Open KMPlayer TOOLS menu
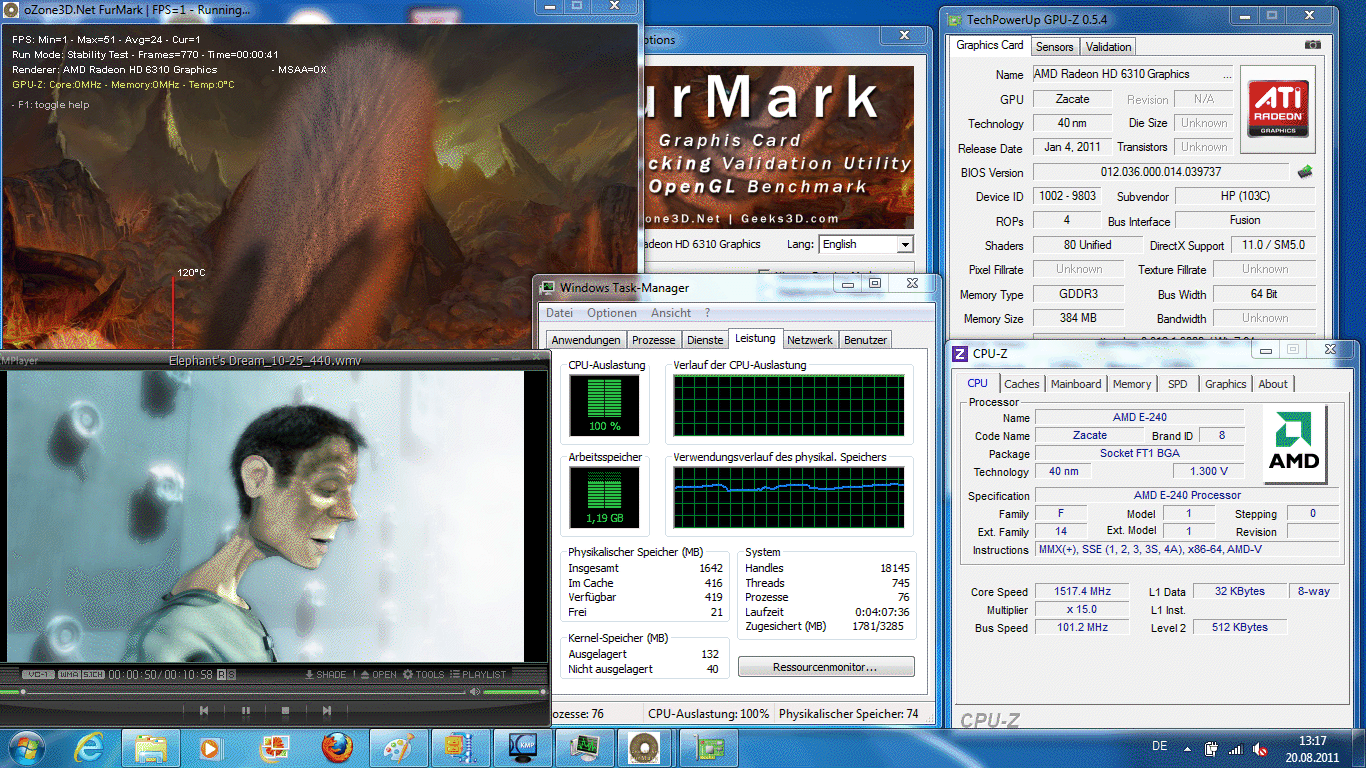 pos(423,675)
